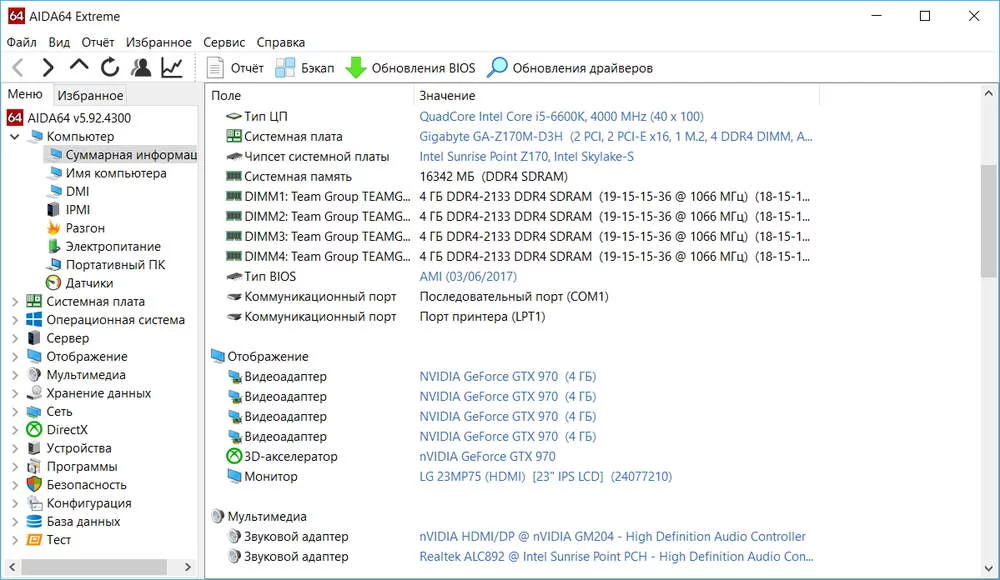Collapse the Компьютер tree node

pyautogui.click(x=14, y=137)
